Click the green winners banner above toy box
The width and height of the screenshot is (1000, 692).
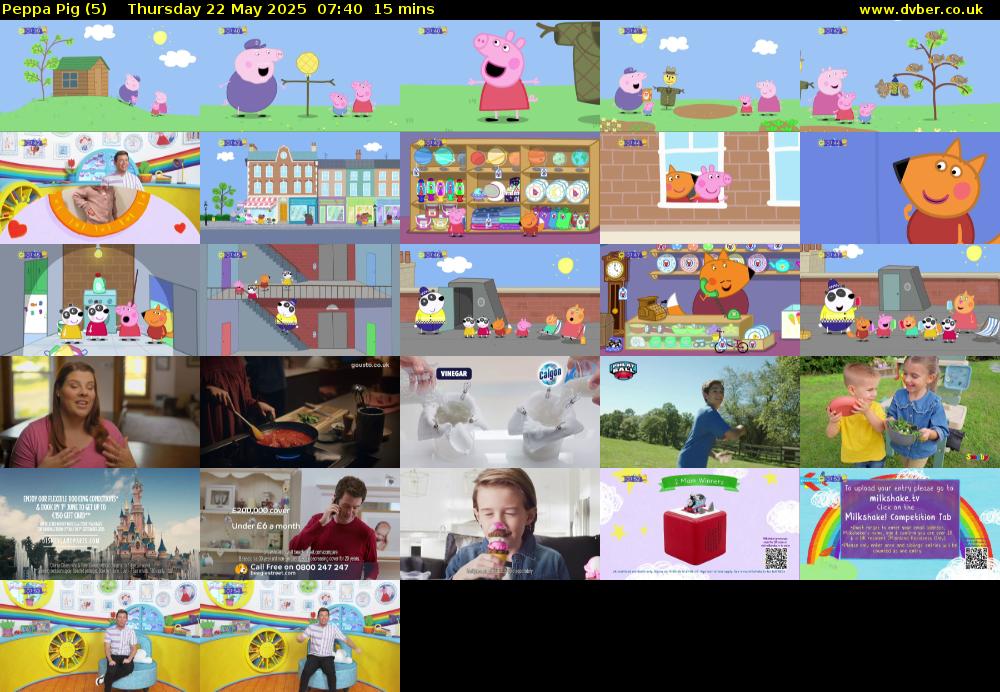point(700,482)
